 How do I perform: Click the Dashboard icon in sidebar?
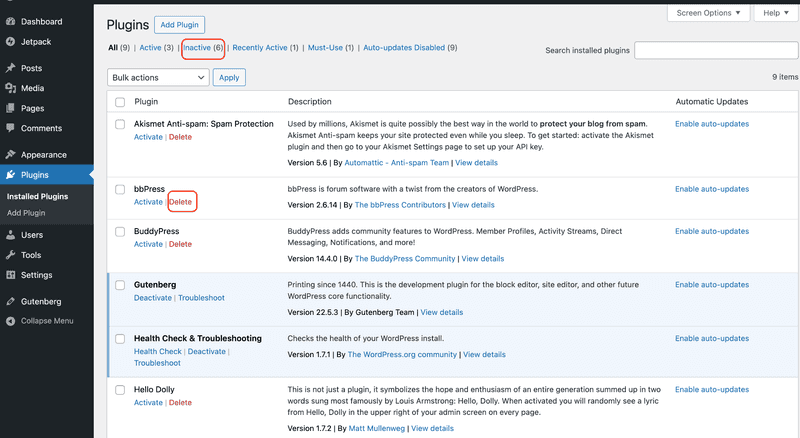(10, 21)
